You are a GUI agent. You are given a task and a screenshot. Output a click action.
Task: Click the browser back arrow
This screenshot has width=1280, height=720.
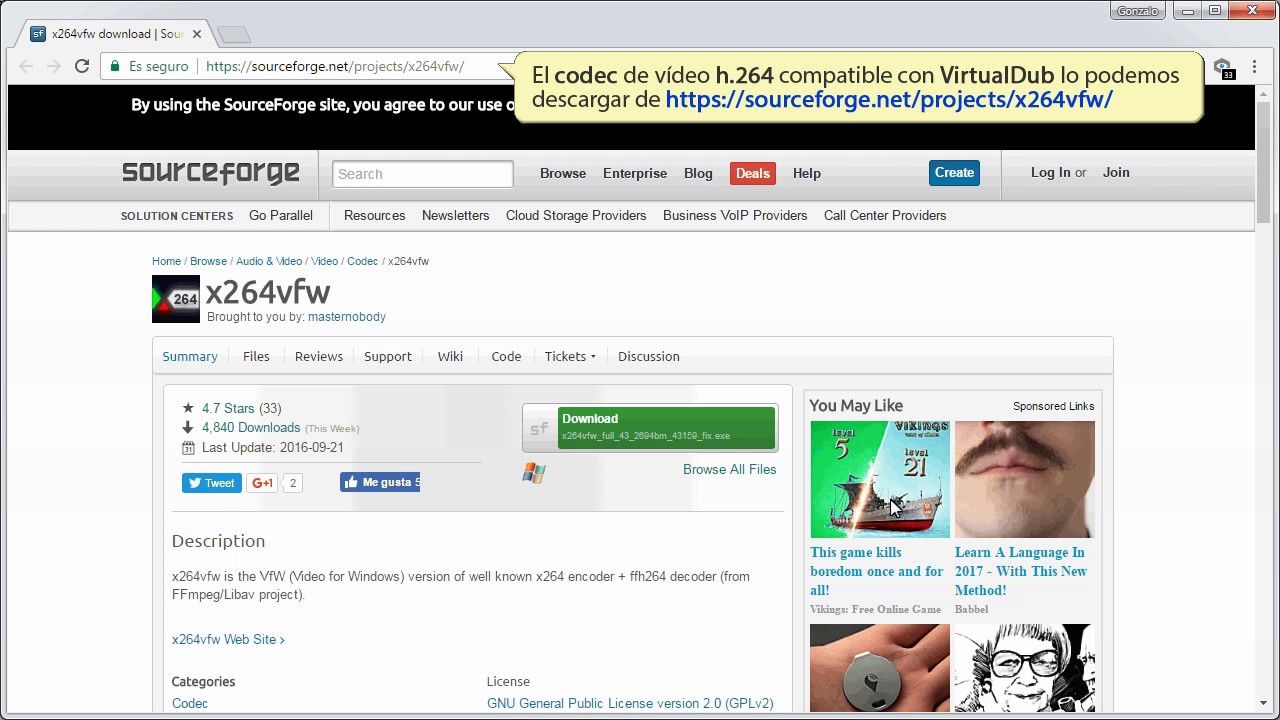tap(26, 66)
